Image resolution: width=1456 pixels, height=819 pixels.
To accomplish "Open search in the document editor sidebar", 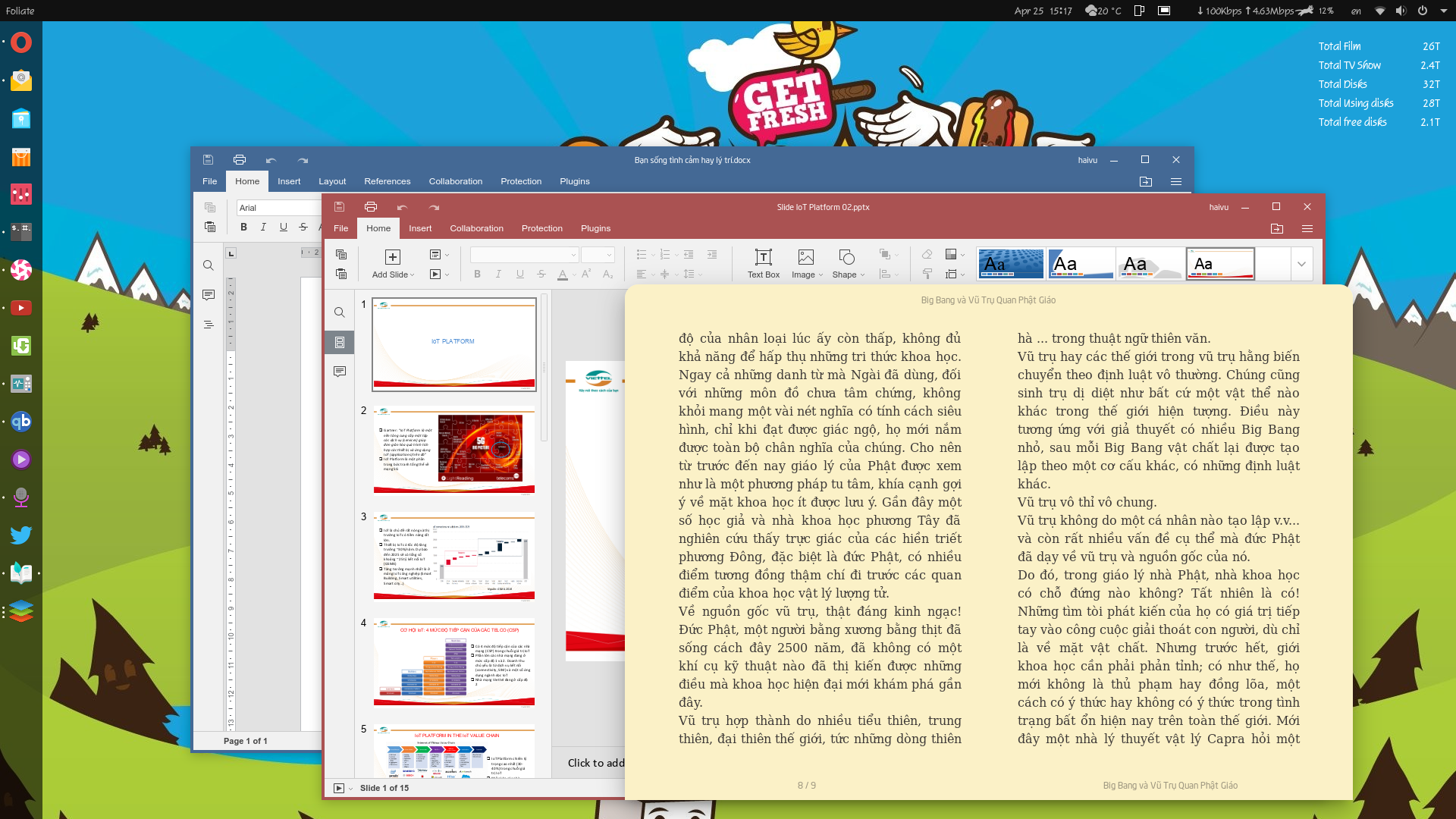I will [x=209, y=265].
